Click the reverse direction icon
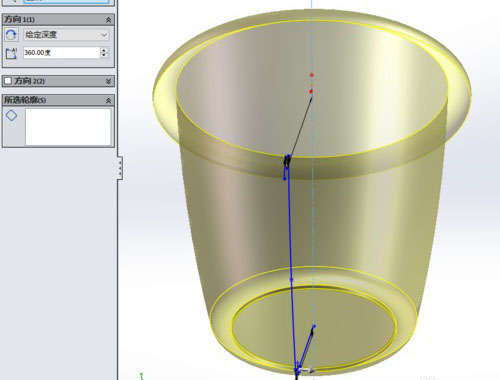The width and height of the screenshot is (500, 380). 11,35
